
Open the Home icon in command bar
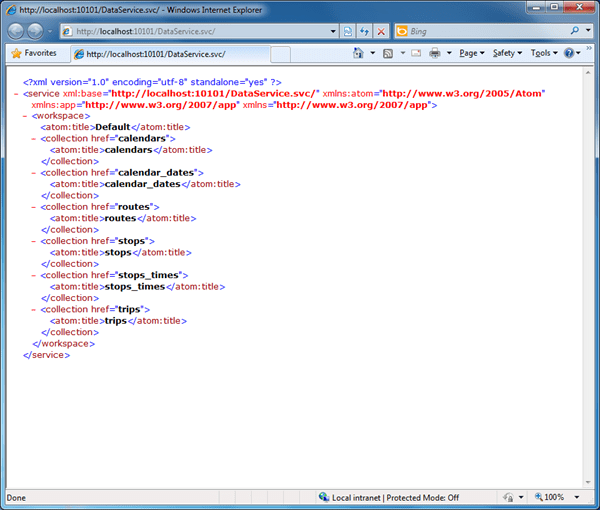pyautogui.click(x=358, y=53)
